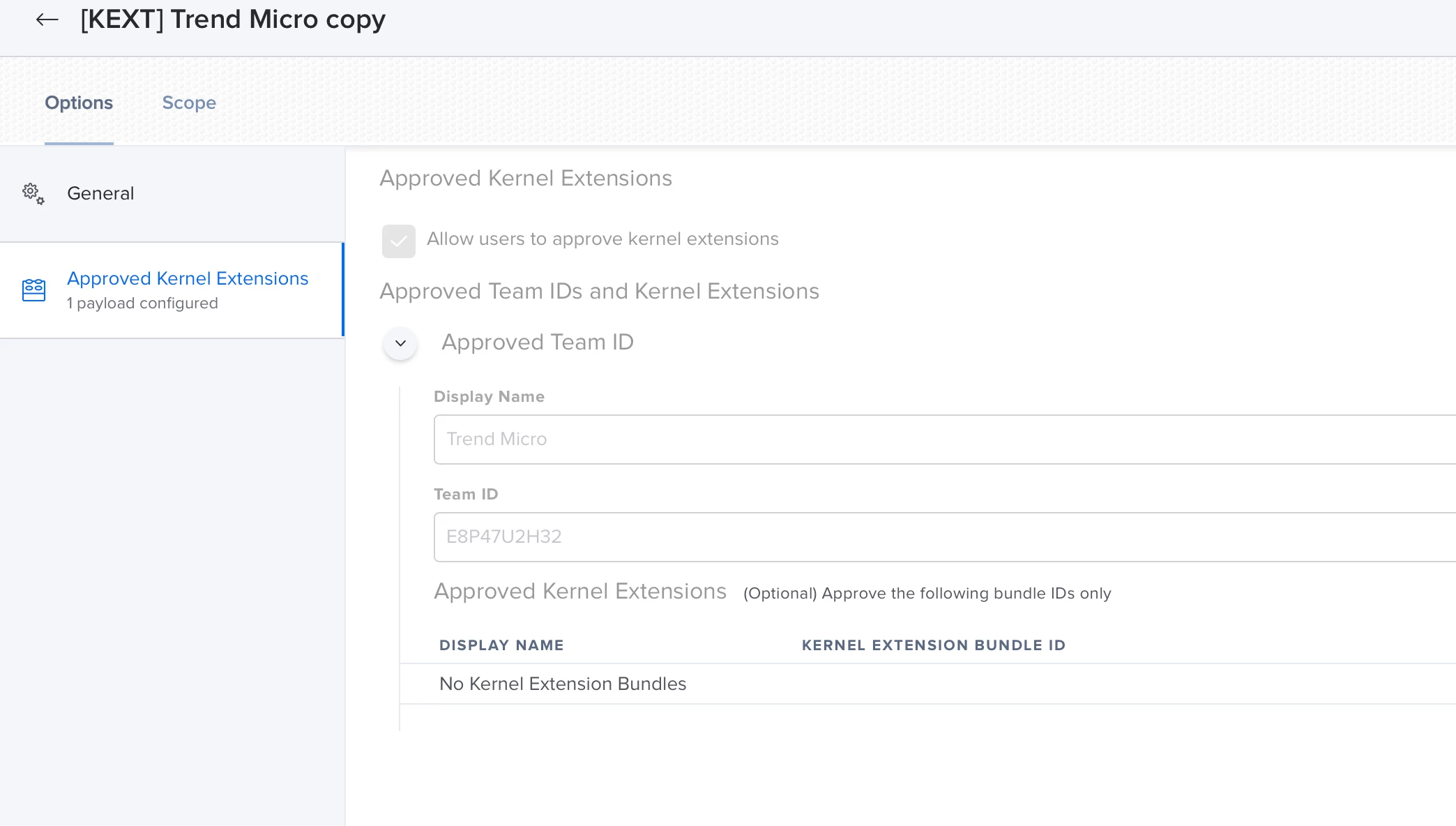Click the '1 payload configured' text
This screenshot has width=1456, height=826.
coord(142,303)
